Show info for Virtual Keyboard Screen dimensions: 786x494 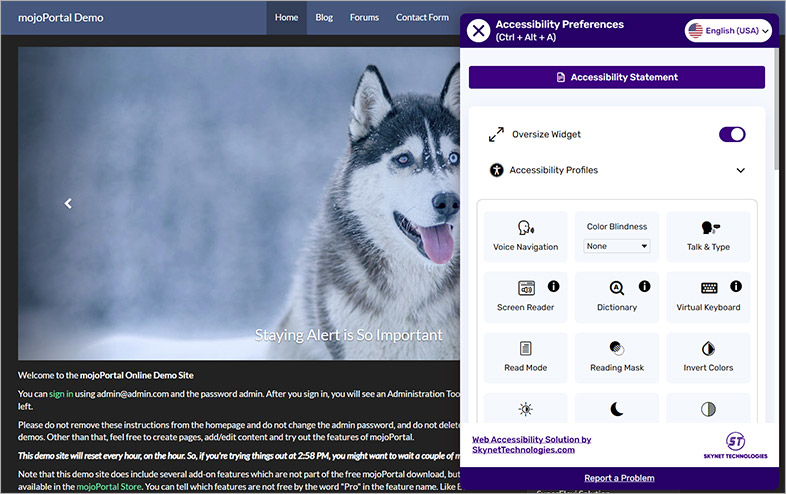click(x=736, y=286)
